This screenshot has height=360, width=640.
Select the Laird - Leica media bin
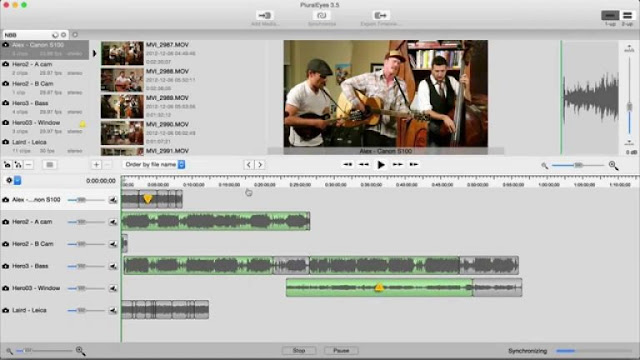click(x=45, y=146)
